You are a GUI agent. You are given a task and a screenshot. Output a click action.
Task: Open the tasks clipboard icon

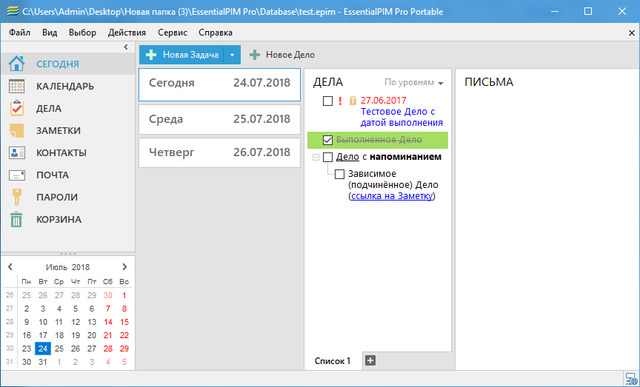(x=17, y=108)
